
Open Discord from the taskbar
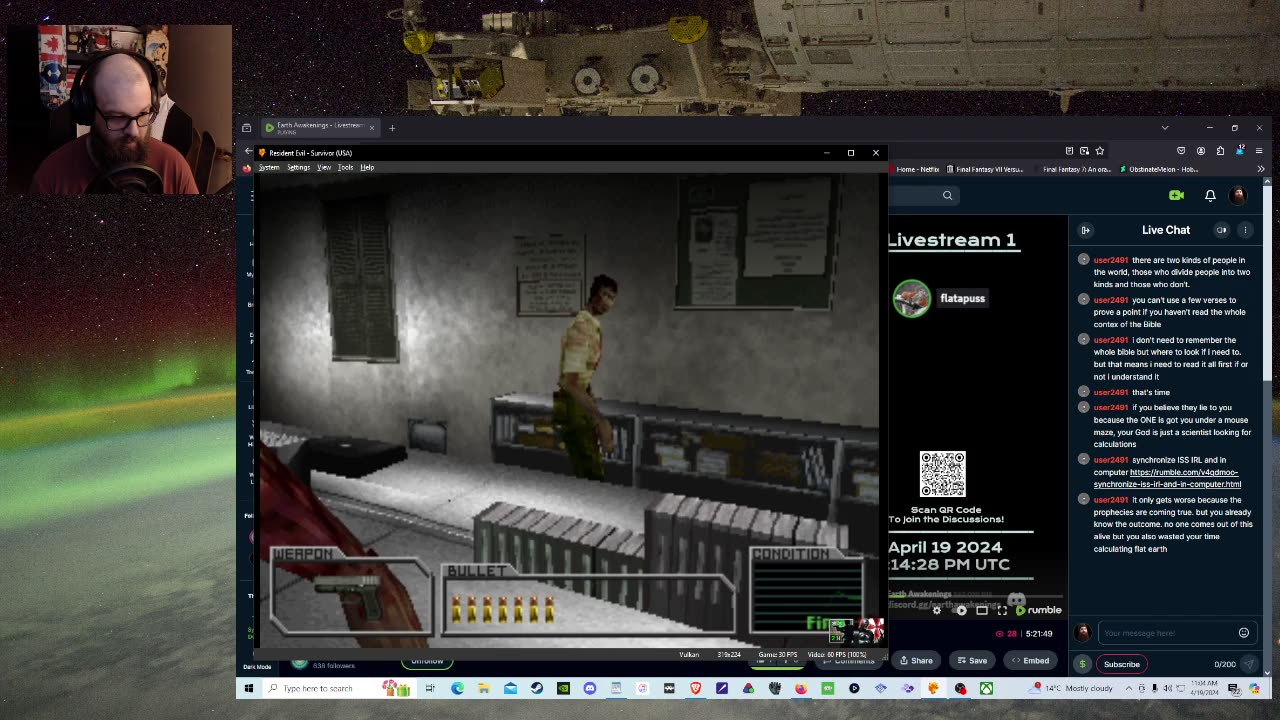589,688
